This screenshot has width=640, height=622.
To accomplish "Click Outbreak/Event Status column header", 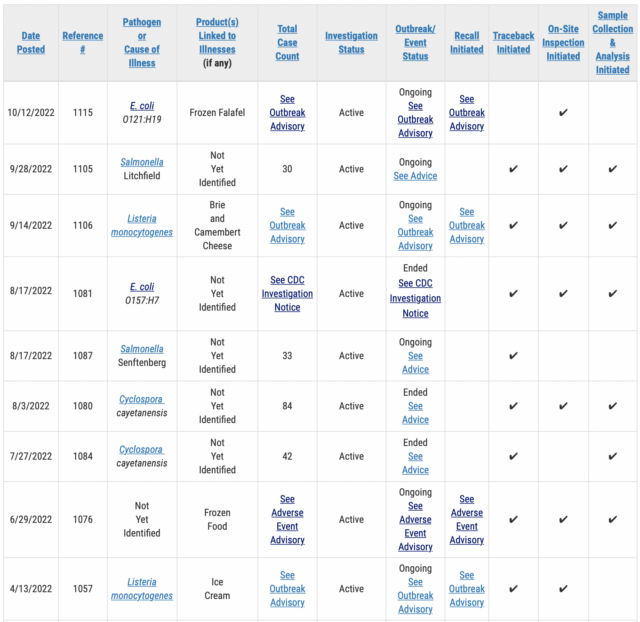I will point(415,42).
